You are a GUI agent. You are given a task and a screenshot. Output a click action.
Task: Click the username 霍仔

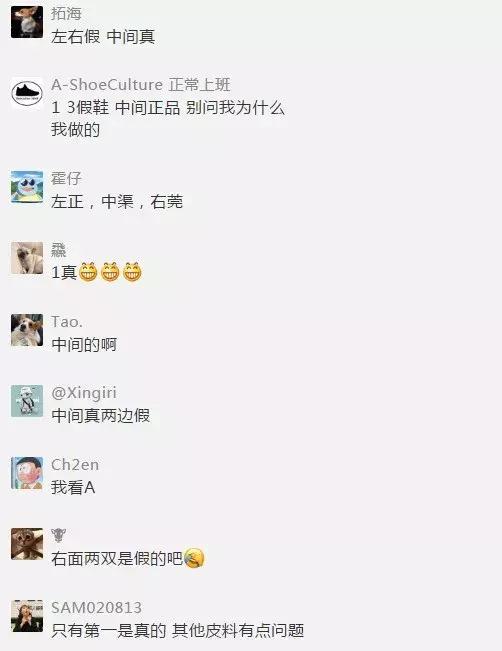coord(66,179)
